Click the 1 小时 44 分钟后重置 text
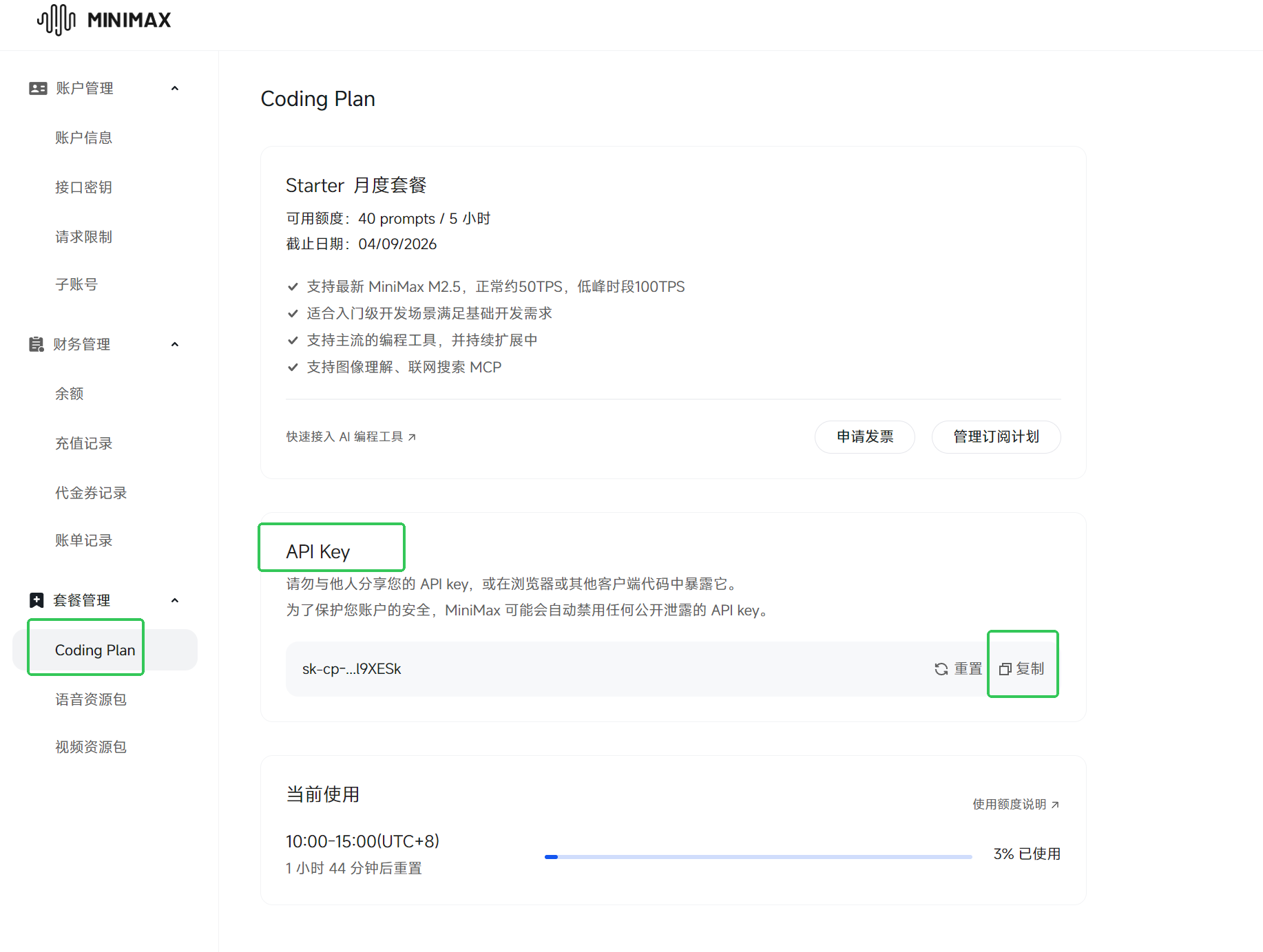 [x=353, y=868]
